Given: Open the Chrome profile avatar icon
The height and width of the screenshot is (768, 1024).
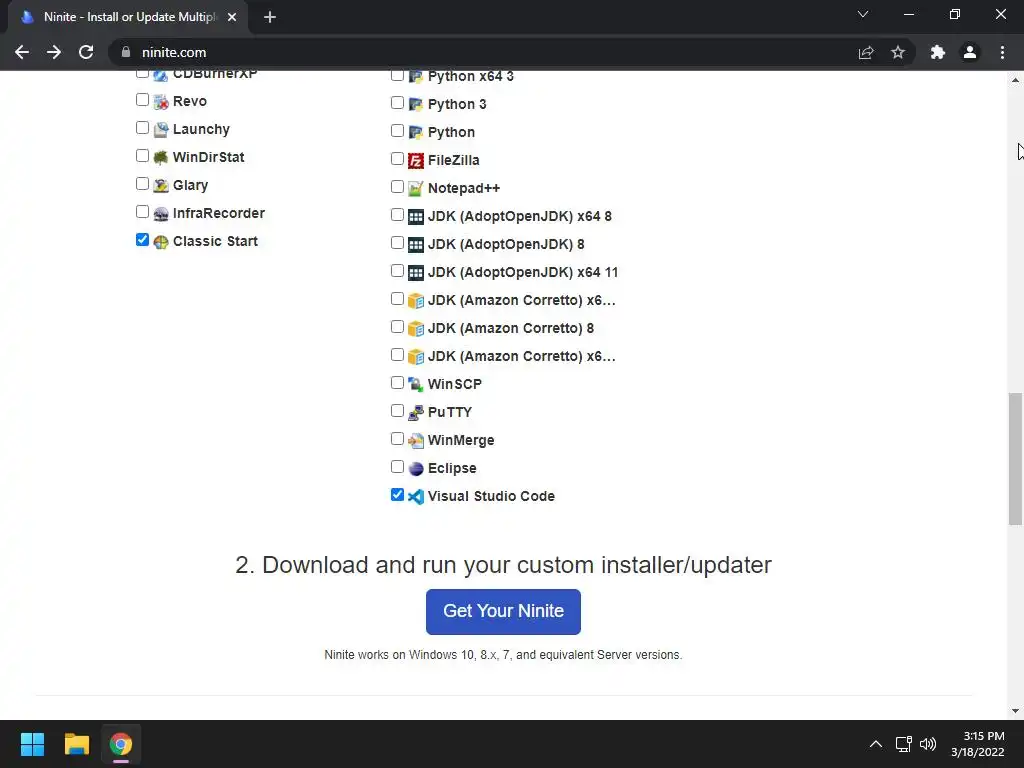Looking at the screenshot, I should tap(970, 52).
